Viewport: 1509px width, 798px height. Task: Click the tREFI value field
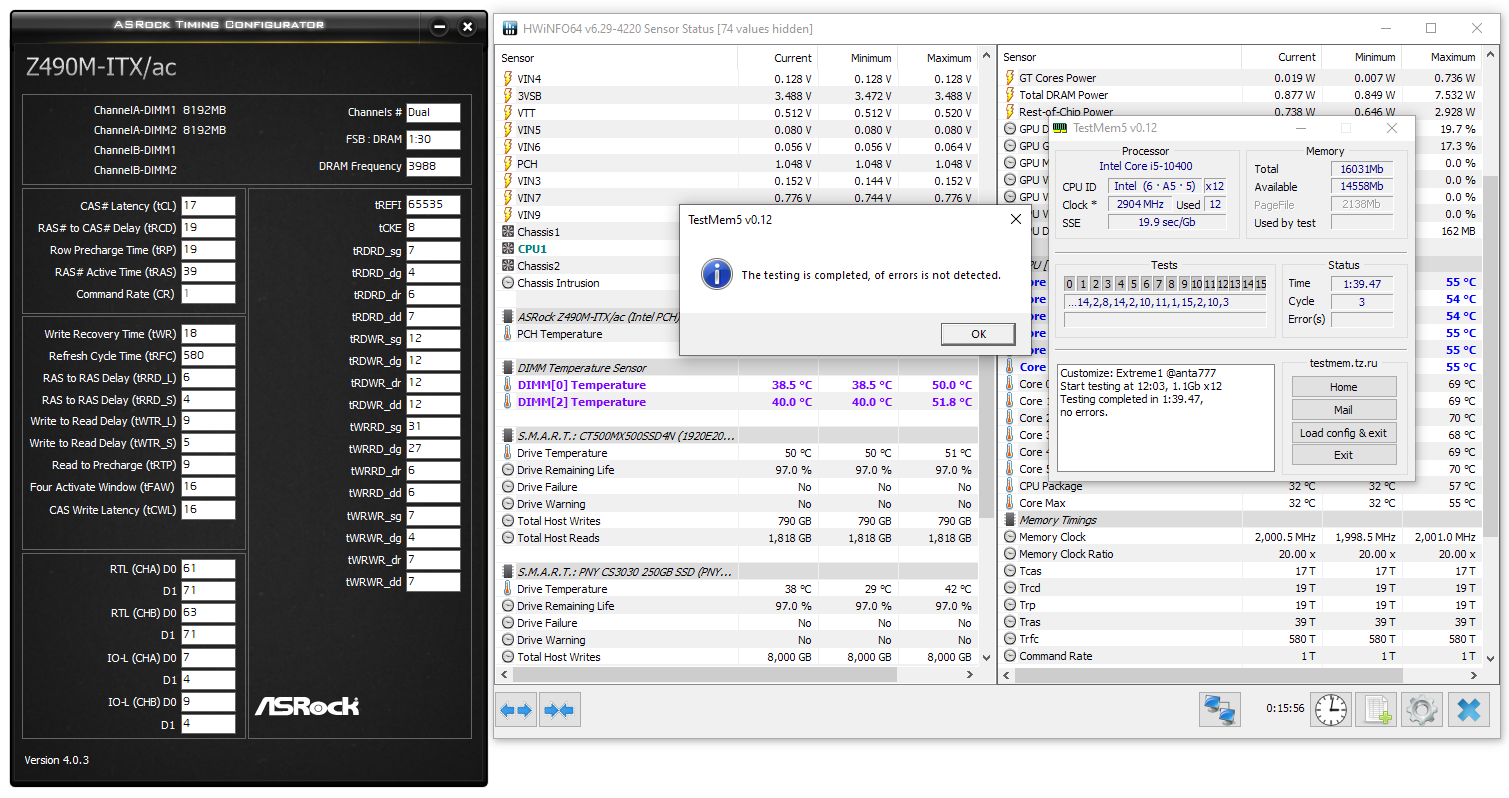point(433,205)
